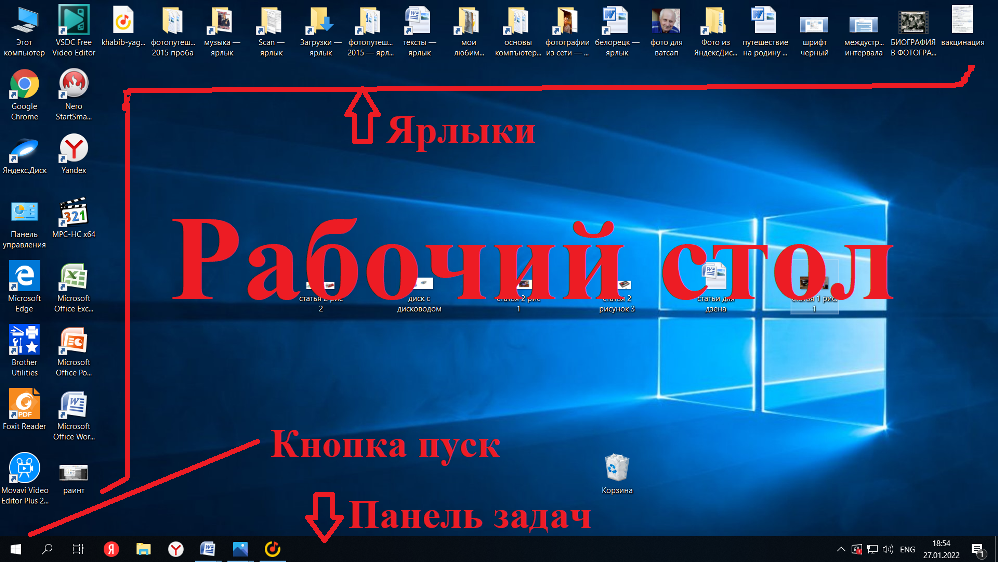Switch to the Yandex Music taskbar app
The height and width of the screenshot is (562, 998).
pos(272,549)
